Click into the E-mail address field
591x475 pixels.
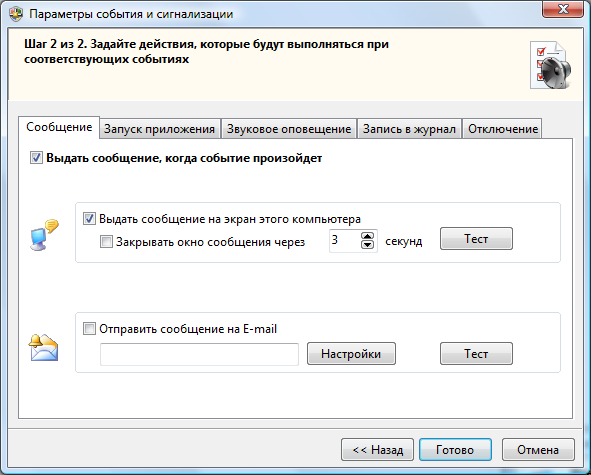199,354
